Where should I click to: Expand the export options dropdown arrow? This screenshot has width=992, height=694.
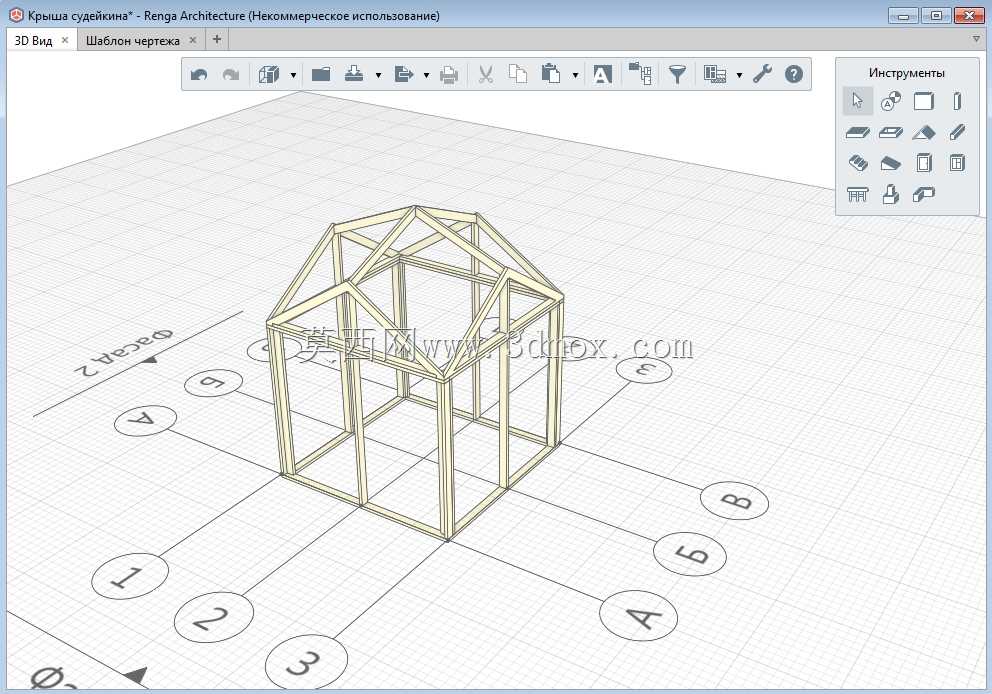coord(426,75)
